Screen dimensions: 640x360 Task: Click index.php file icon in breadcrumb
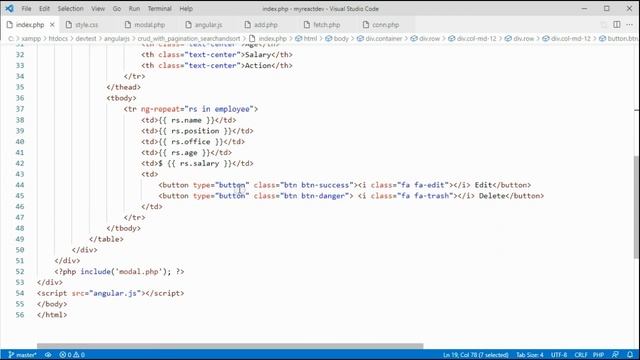coord(252,38)
